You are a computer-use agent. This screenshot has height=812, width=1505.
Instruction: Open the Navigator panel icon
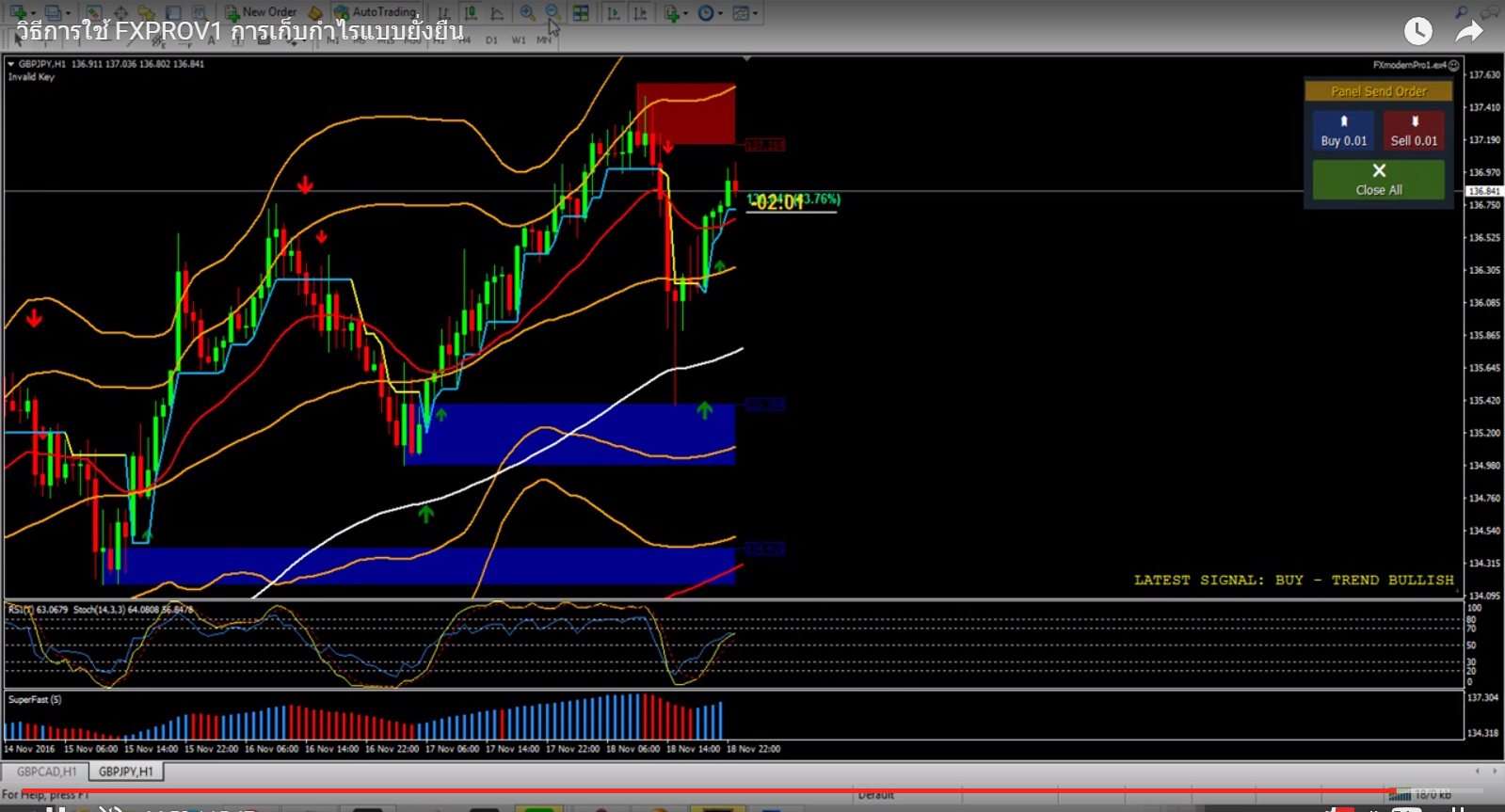coord(147,12)
